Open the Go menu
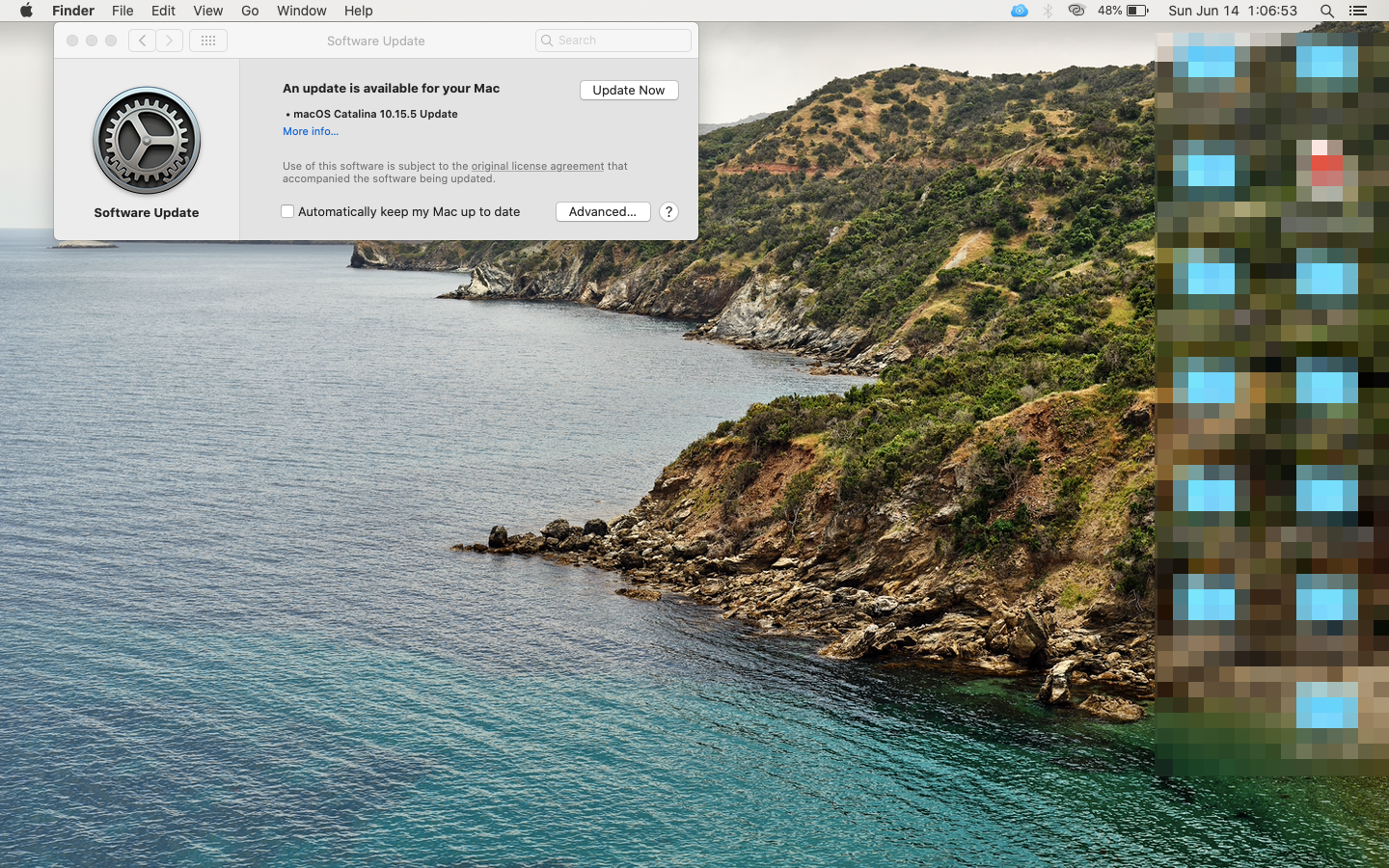The image size is (1389, 868). tap(250, 11)
